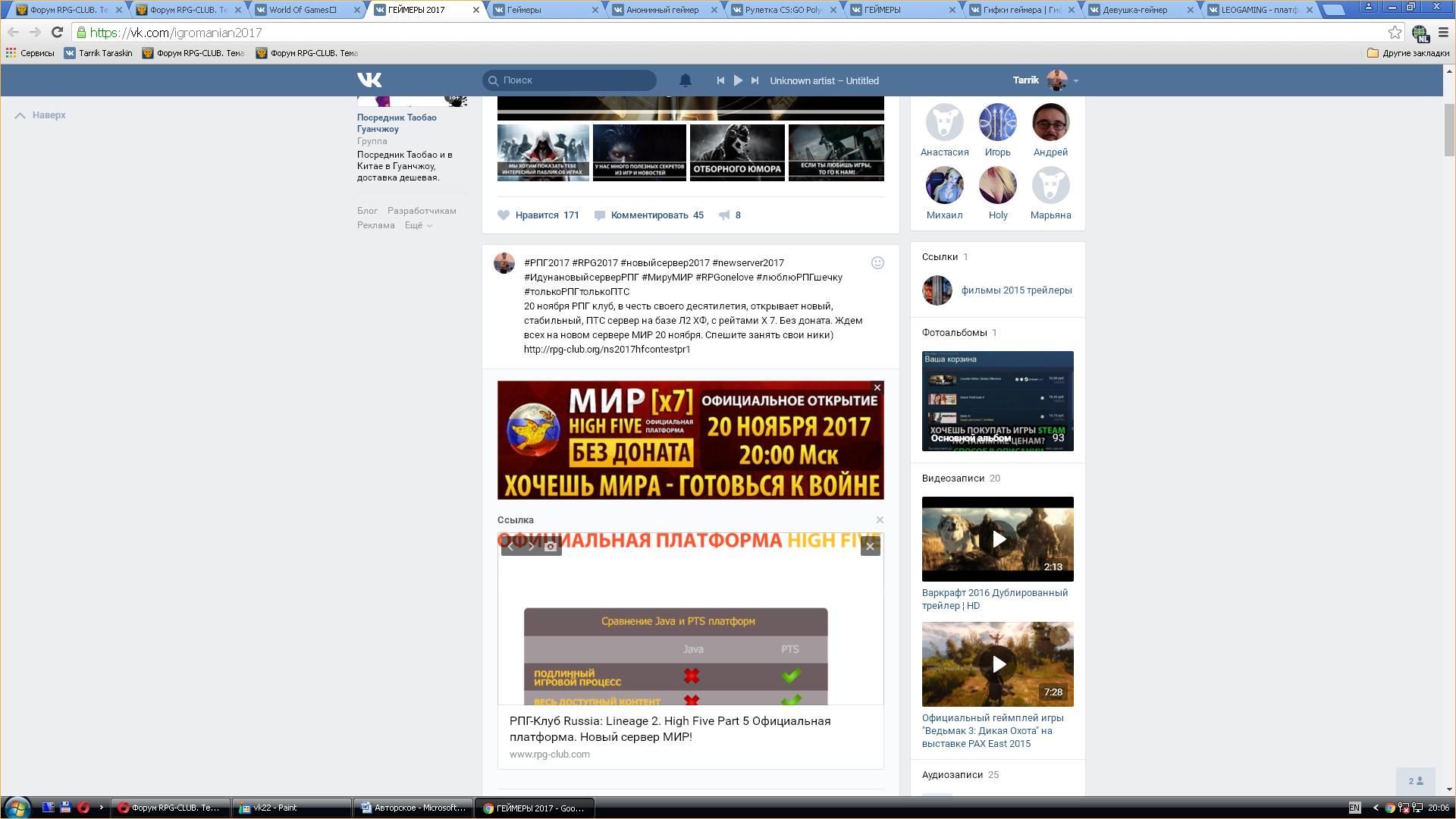Switch to the Девушка-геймер tab
The image size is (1456, 819).
[1134, 10]
